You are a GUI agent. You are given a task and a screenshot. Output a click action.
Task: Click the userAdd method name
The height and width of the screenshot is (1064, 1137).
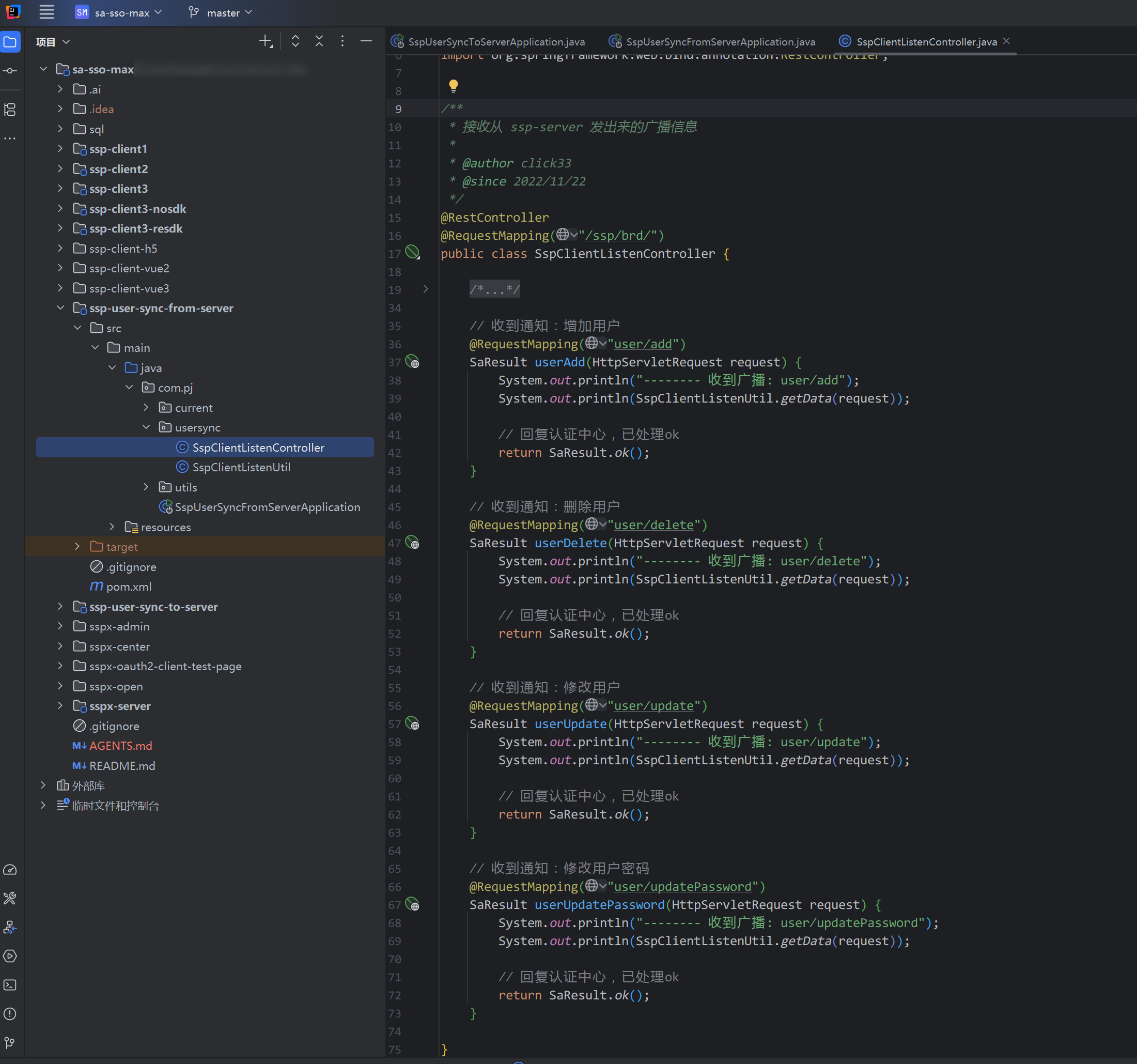[559, 362]
